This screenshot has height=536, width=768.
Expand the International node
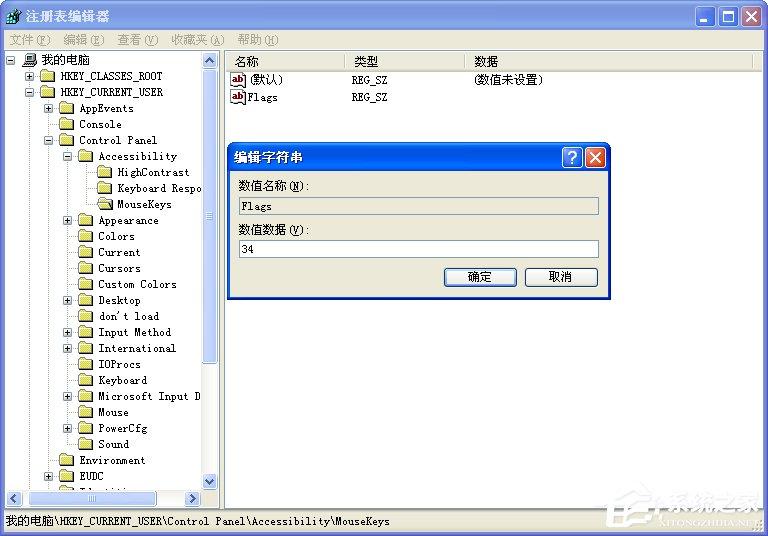pyautogui.click(x=68, y=348)
